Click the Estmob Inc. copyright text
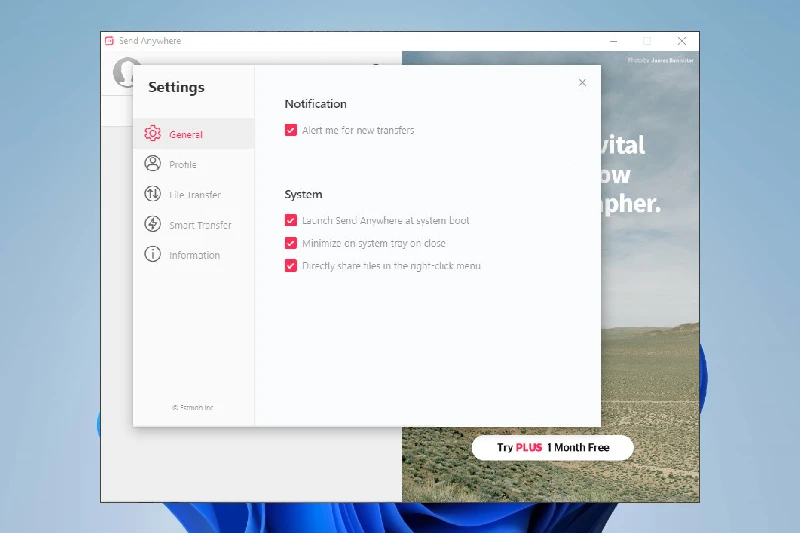This screenshot has width=800, height=533. coord(193,408)
